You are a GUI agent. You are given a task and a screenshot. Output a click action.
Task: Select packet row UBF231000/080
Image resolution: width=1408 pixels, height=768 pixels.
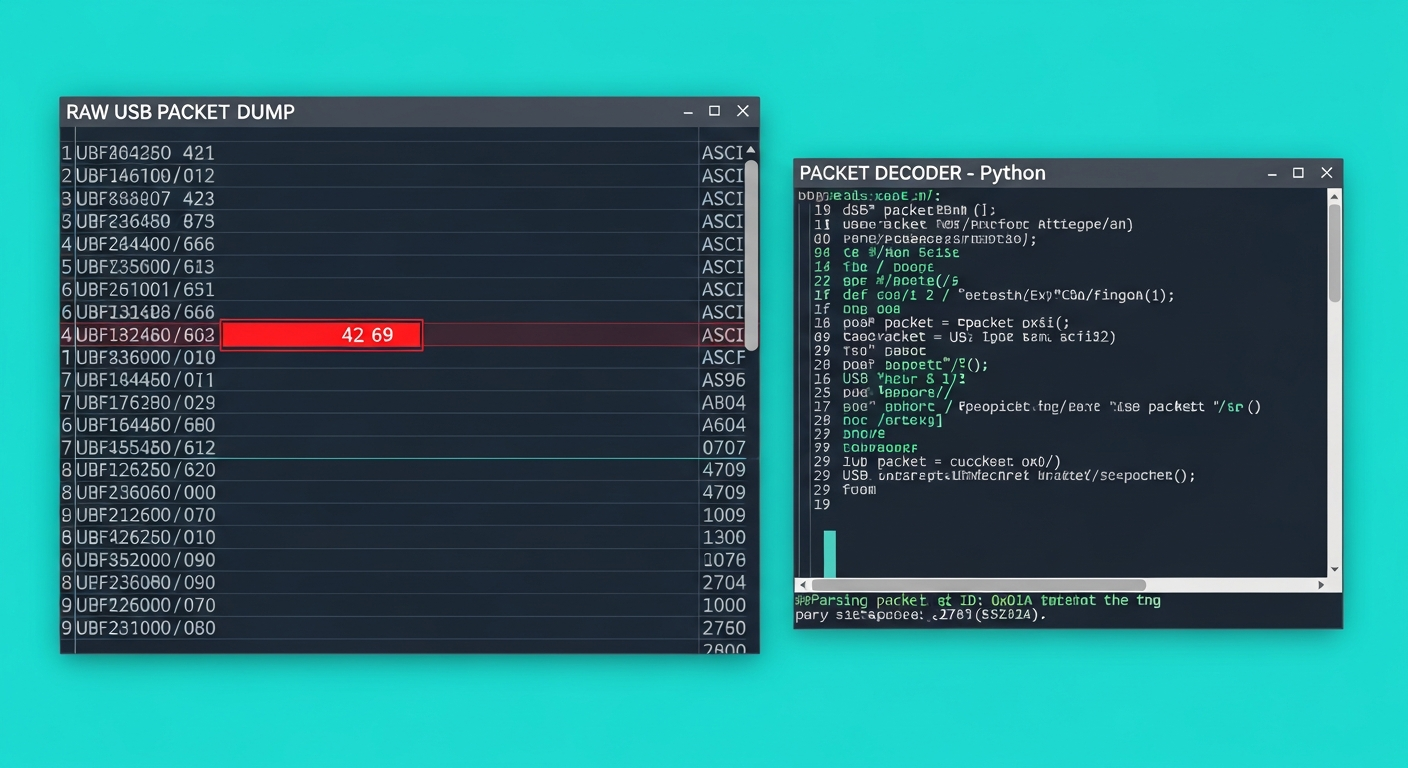point(145,628)
